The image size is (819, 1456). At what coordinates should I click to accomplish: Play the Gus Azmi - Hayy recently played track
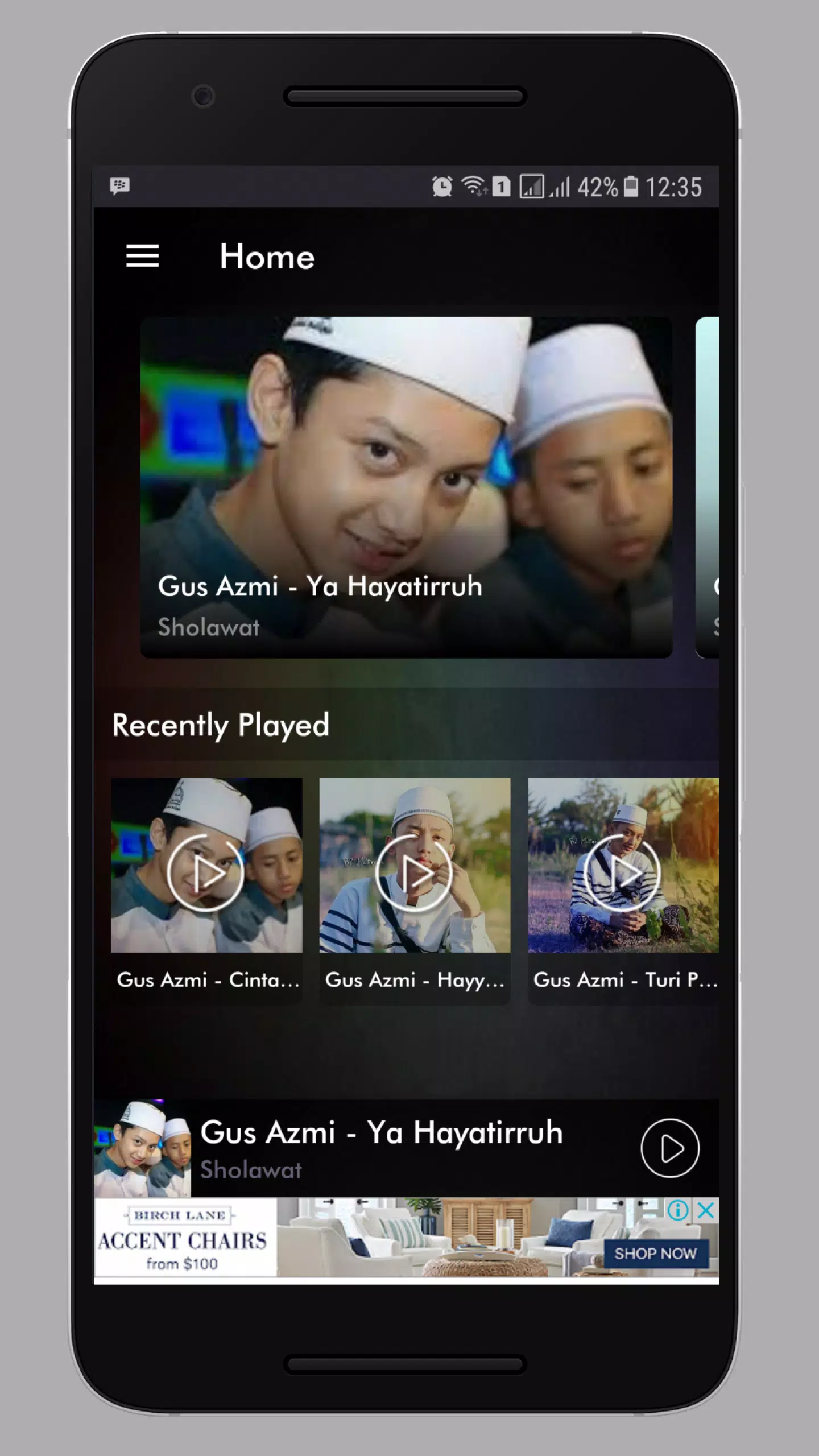(x=414, y=872)
